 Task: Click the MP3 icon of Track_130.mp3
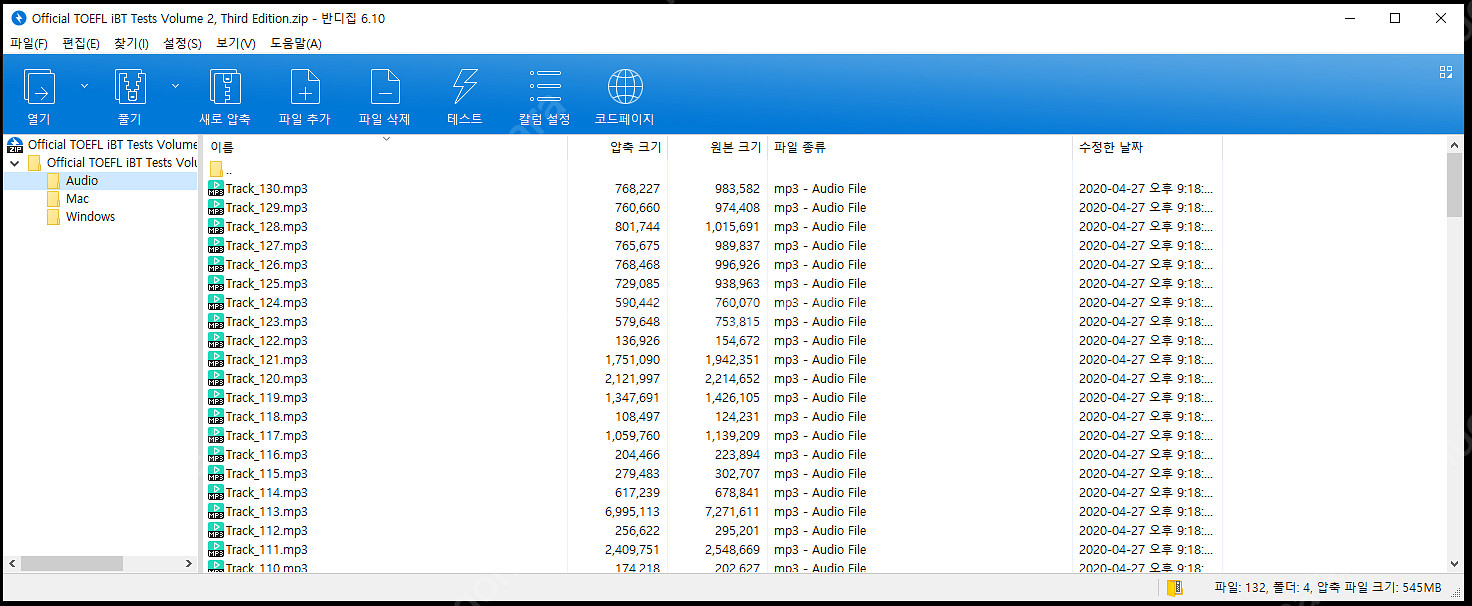point(216,189)
